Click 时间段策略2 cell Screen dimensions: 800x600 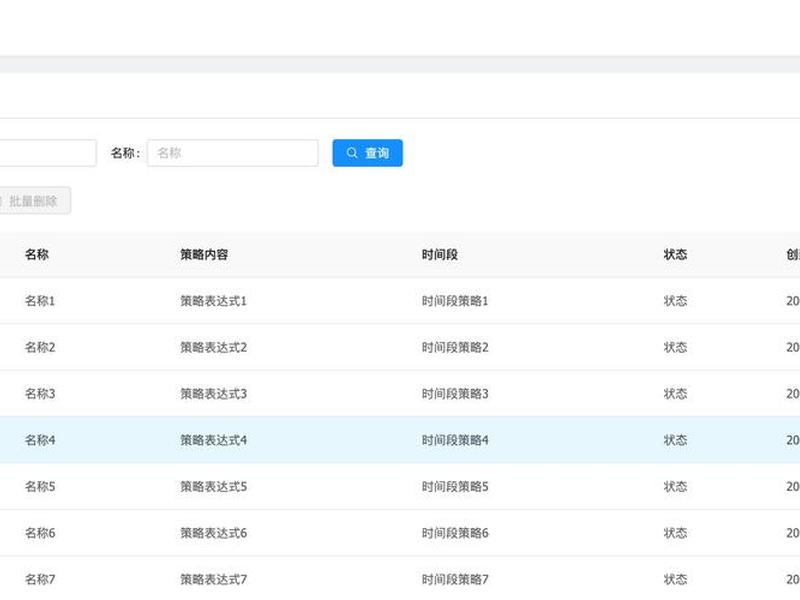455,347
